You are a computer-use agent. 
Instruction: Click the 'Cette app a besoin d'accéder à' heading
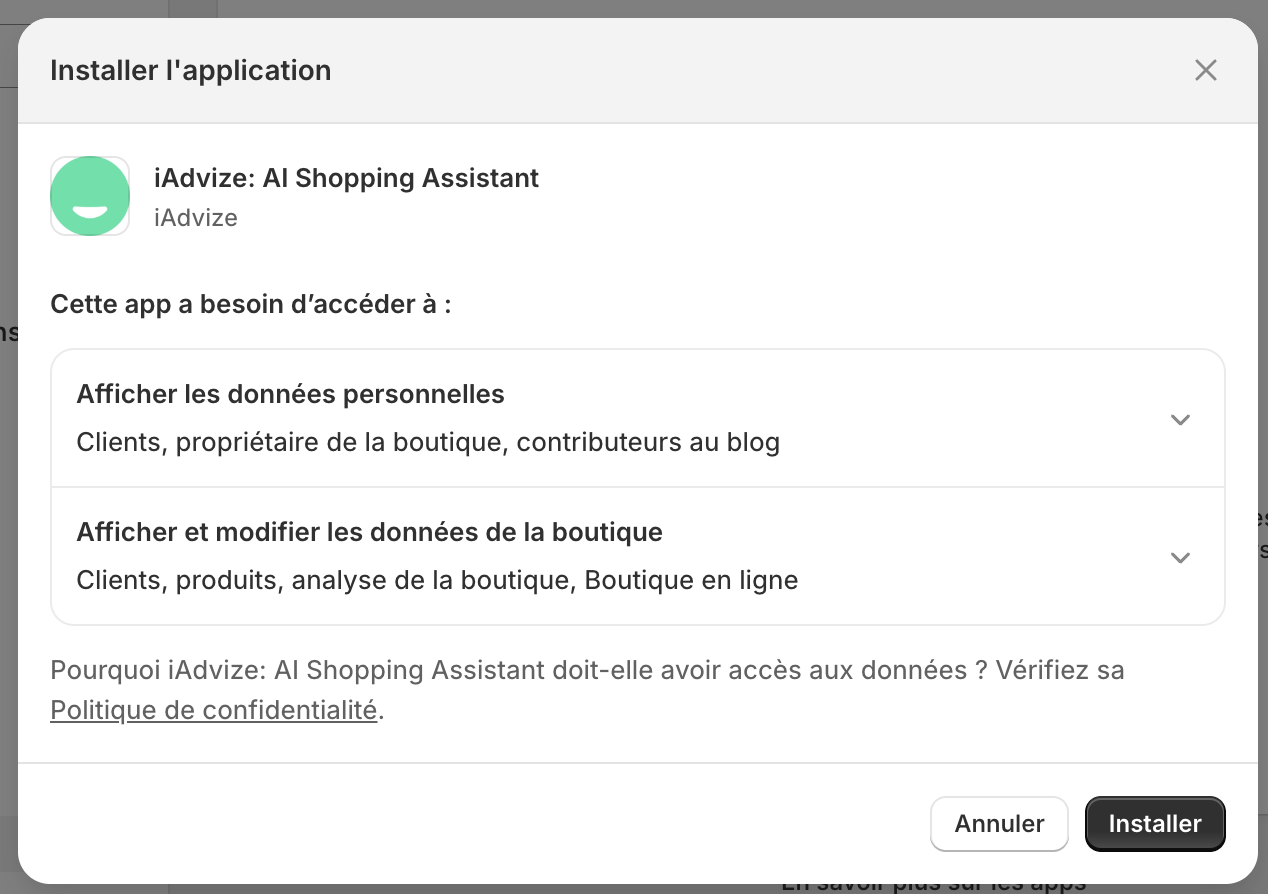[250, 304]
